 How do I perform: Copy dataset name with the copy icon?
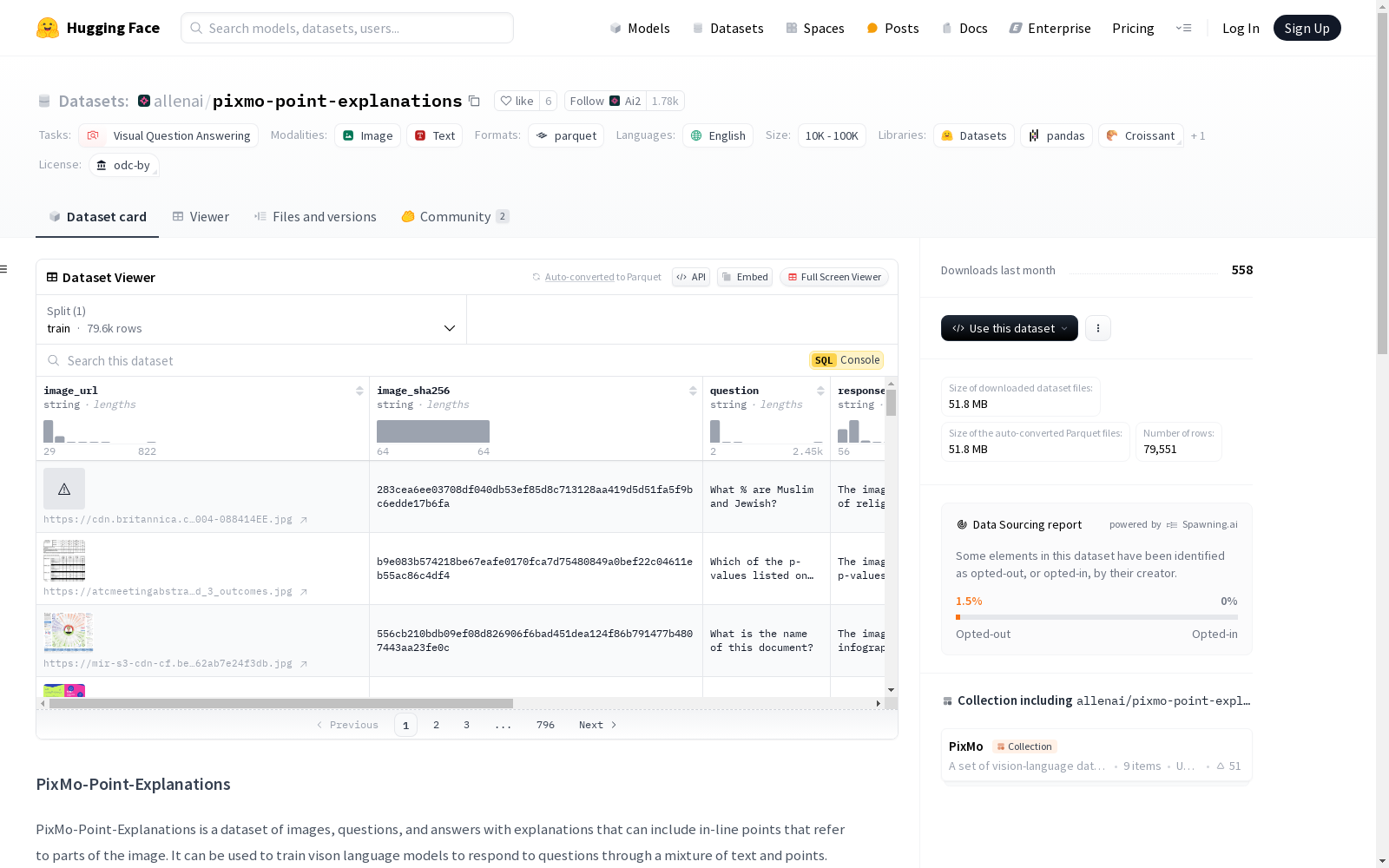point(474,101)
